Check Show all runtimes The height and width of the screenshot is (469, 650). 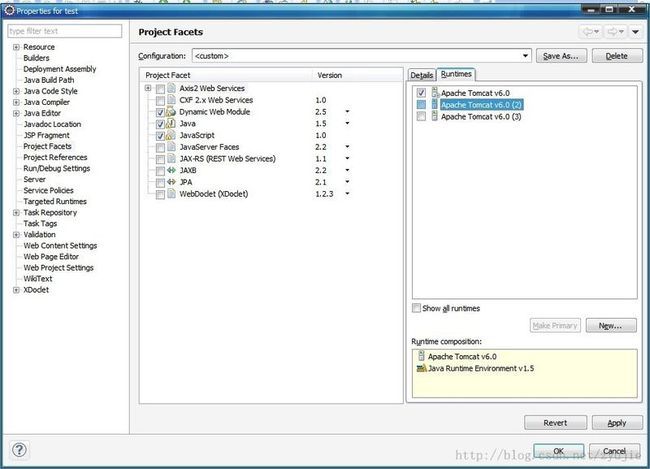coord(416,308)
